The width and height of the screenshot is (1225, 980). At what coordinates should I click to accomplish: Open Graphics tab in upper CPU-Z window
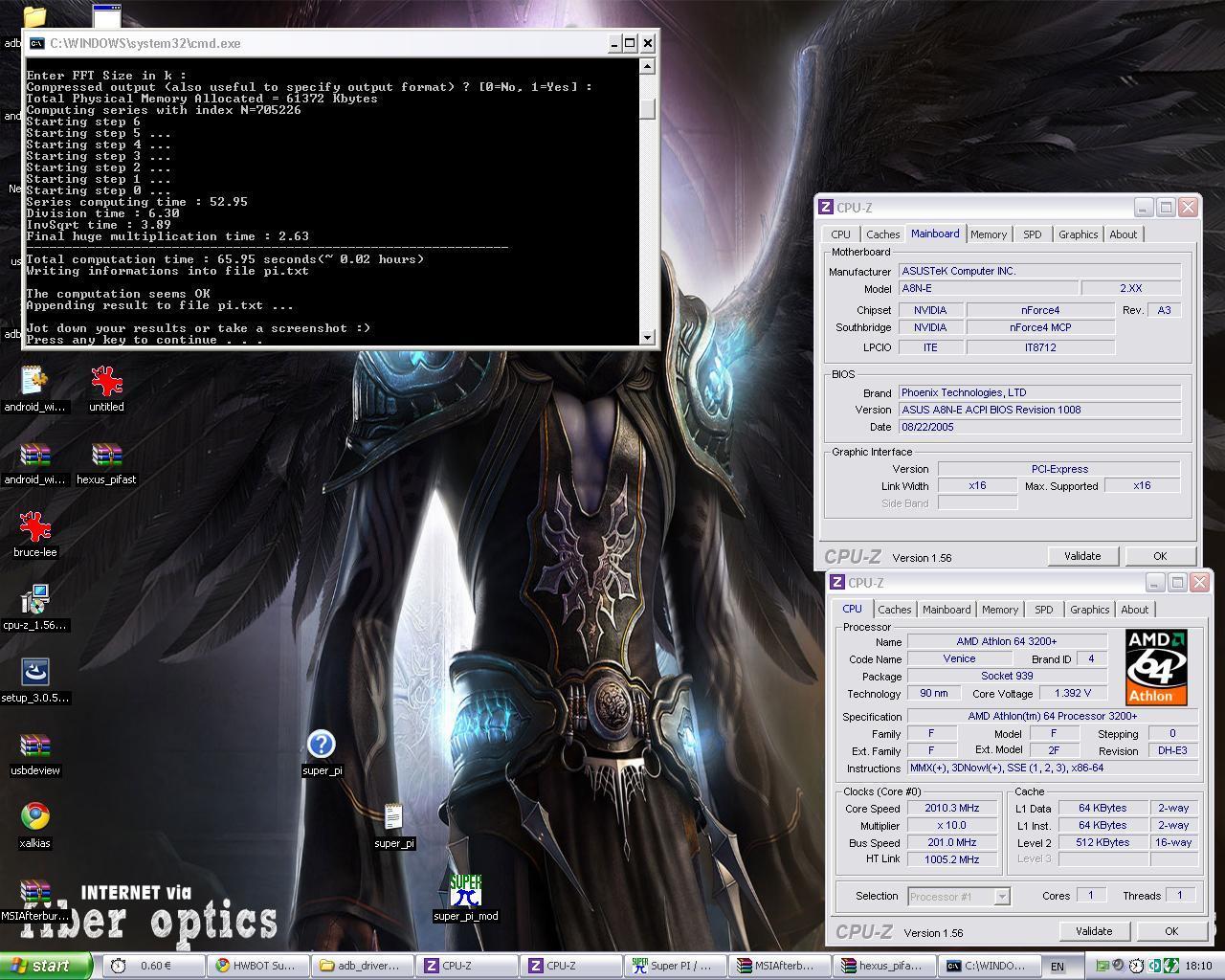pyautogui.click(x=1078, y=234)
